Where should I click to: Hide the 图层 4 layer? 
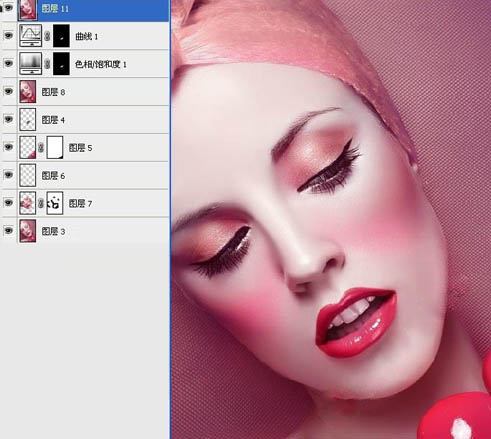pyautogui.click(x=8, y=119)
